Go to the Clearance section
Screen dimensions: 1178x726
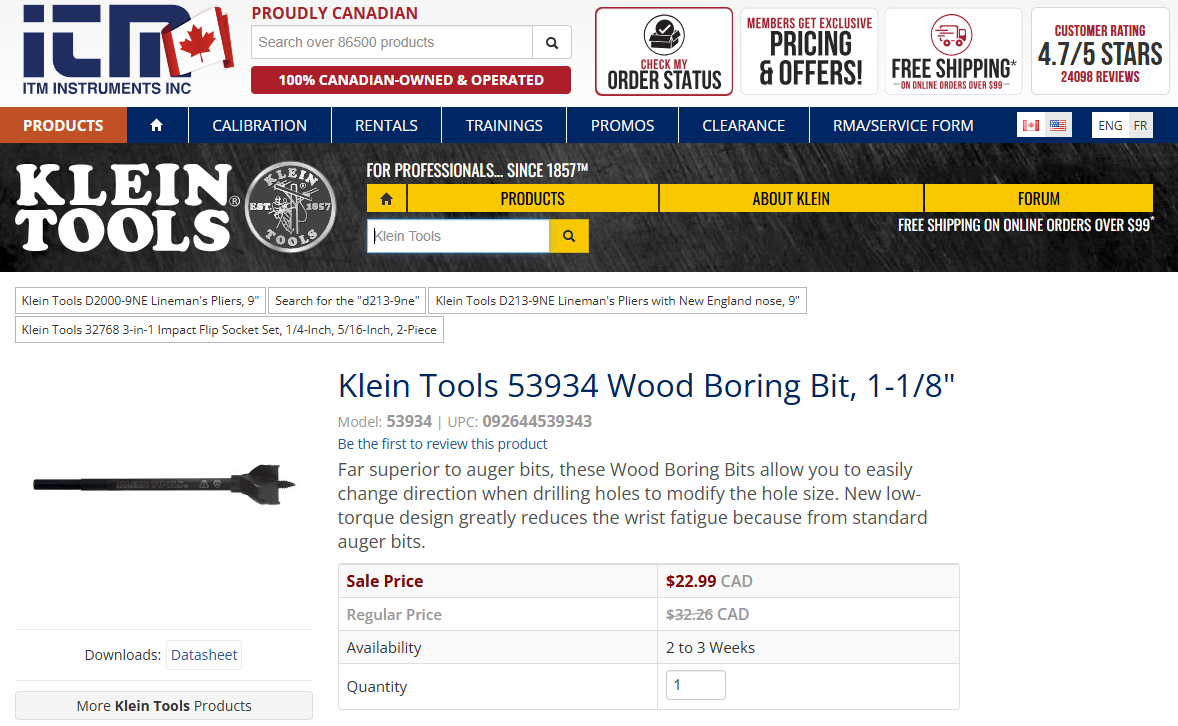[x=743, y=126]
